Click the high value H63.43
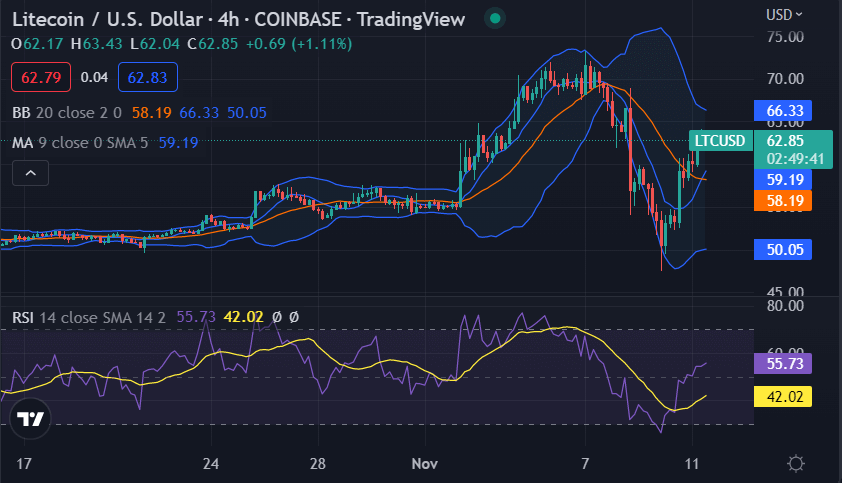The width and height of the screenshot is (842, 483). pos(97,44)
